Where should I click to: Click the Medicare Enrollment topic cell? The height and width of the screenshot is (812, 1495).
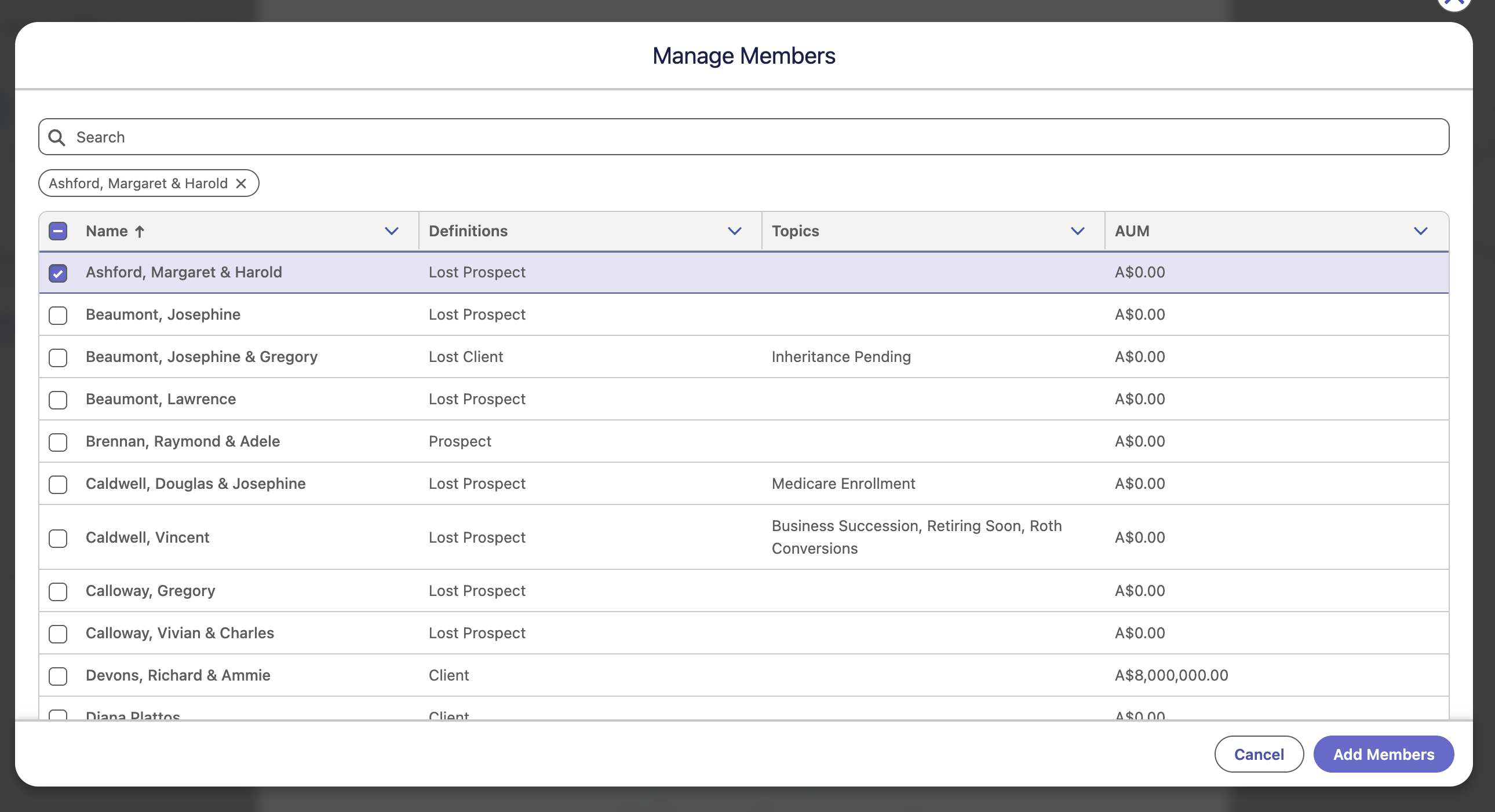coord(843,484)
